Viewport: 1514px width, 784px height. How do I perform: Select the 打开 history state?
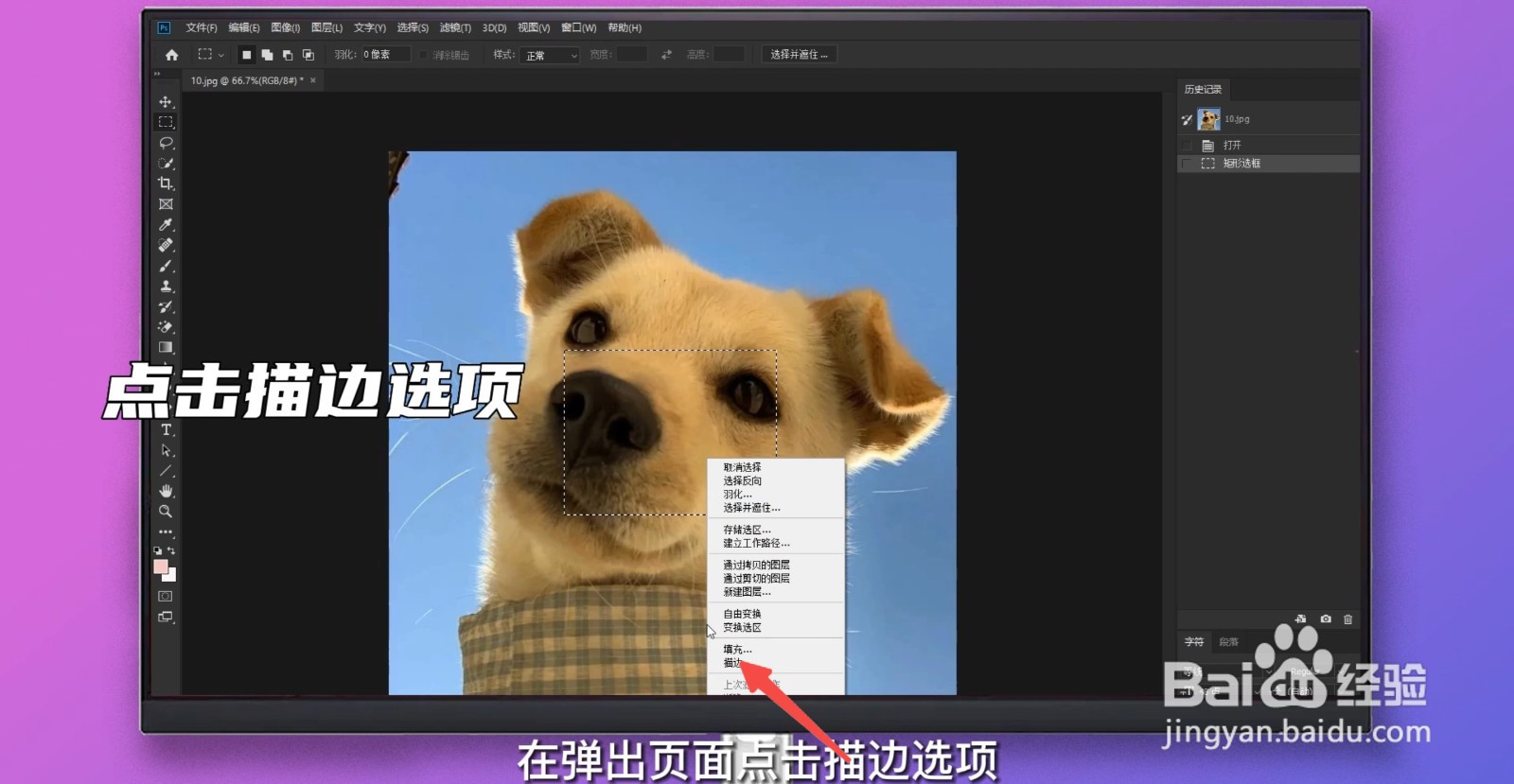point(1269,145)
